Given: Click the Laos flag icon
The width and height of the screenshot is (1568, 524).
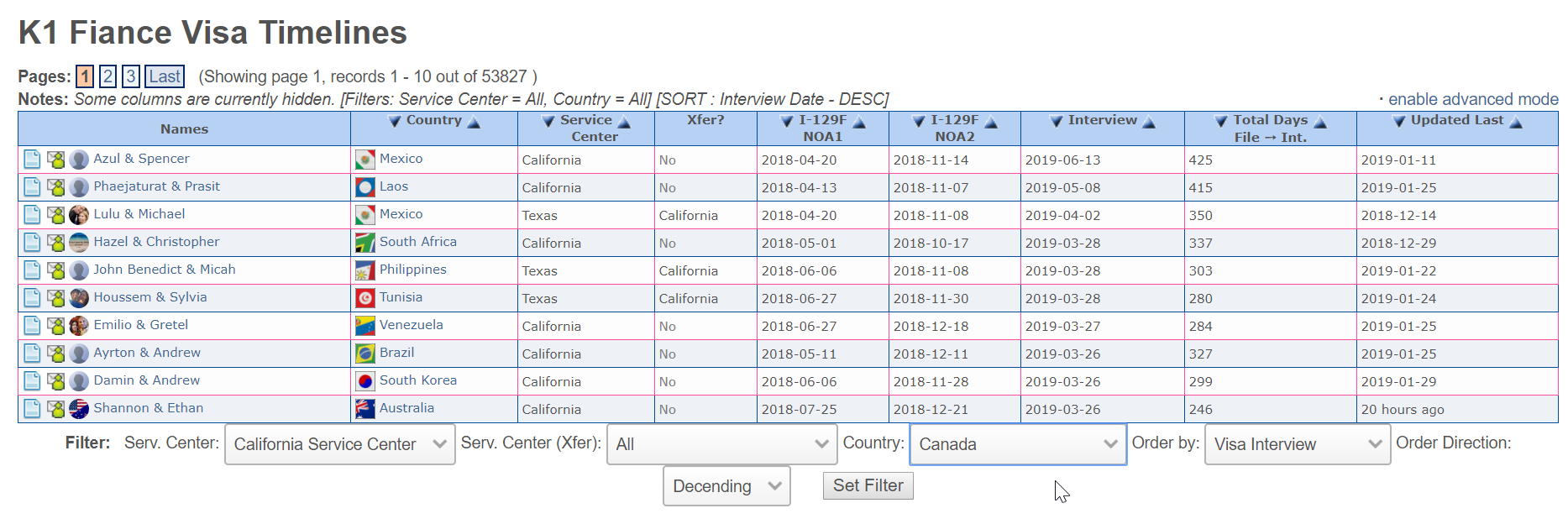Looking at the screenshot, I should [x=365, y=187].
